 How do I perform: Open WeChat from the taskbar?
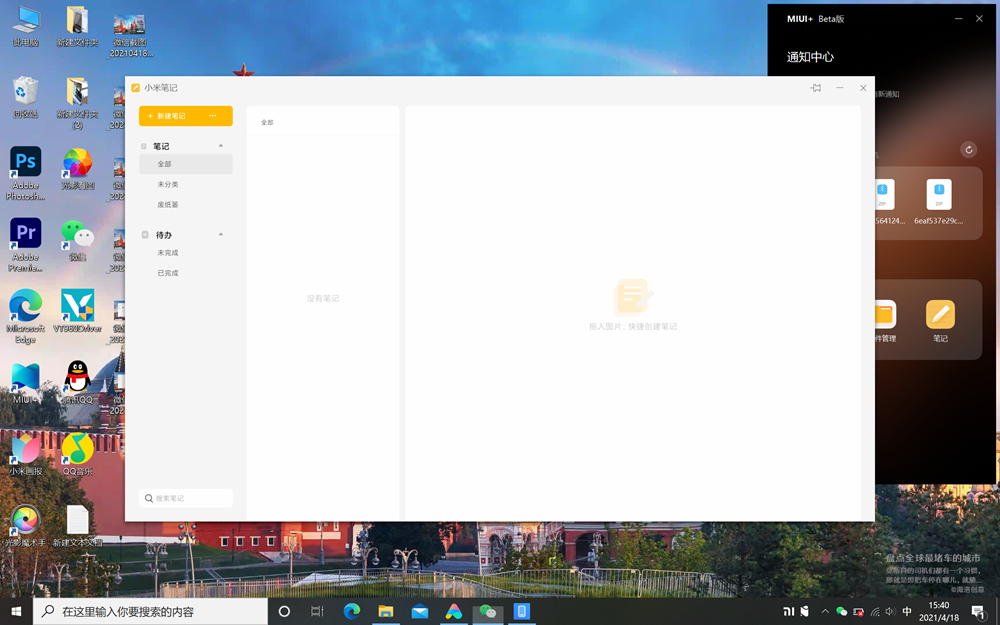(488, 611)
